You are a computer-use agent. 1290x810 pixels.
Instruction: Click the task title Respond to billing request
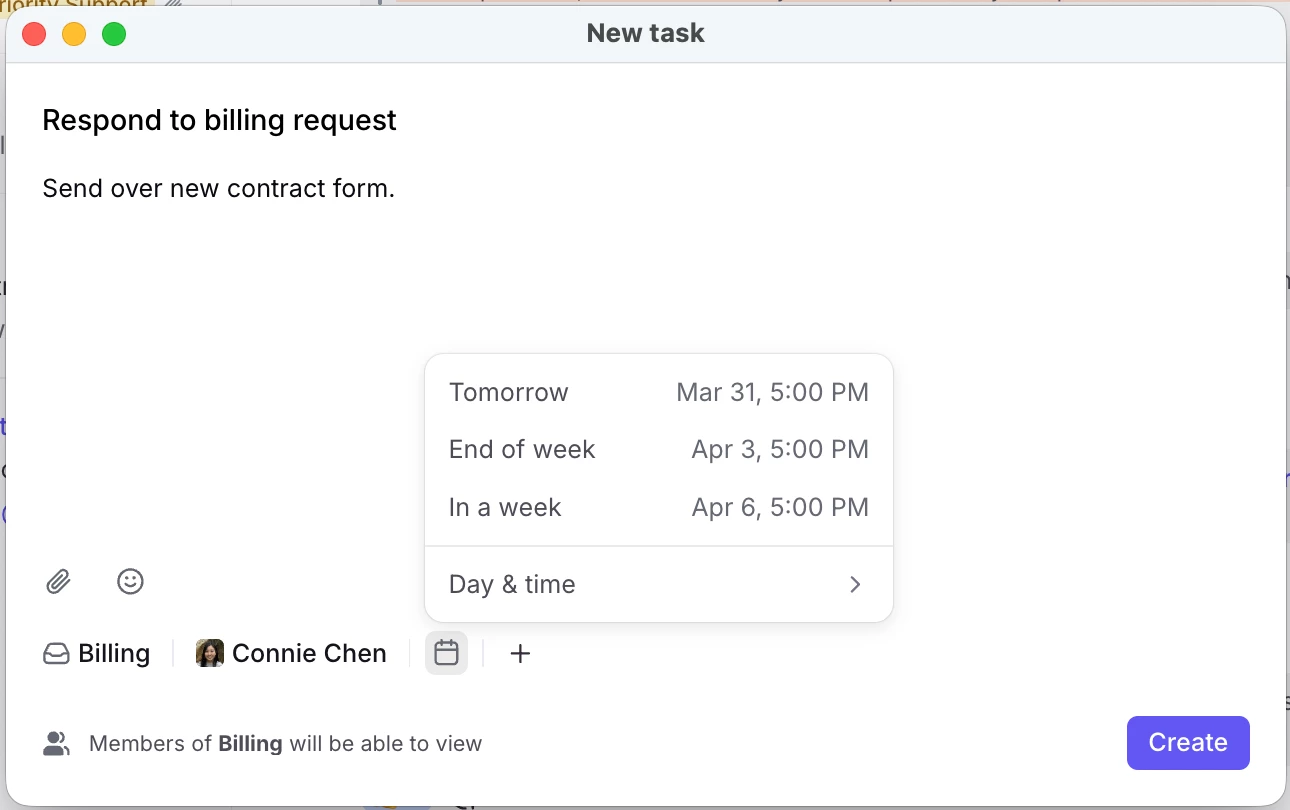click(x=220, y=120)
